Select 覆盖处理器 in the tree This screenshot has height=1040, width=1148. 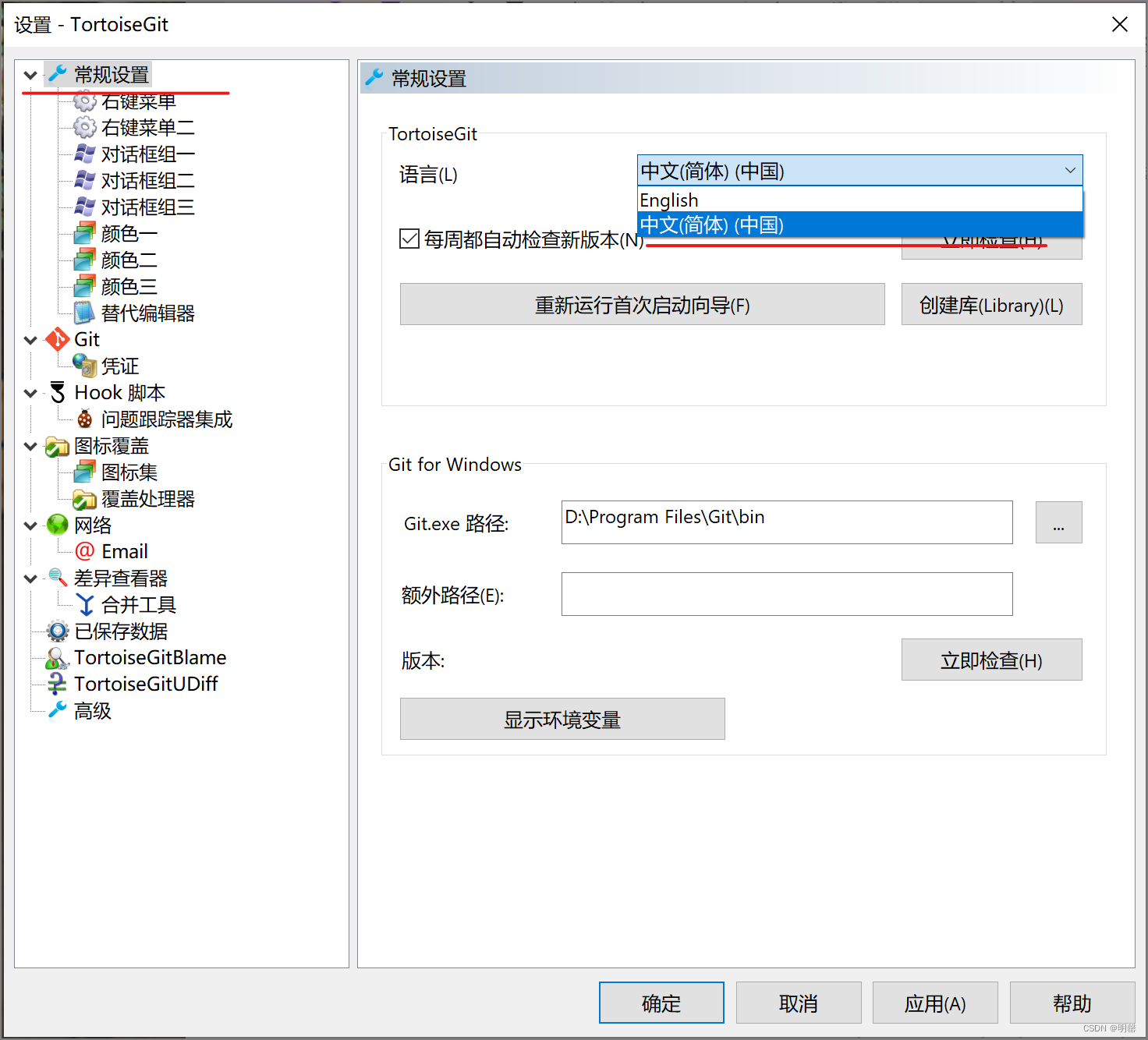147,499
